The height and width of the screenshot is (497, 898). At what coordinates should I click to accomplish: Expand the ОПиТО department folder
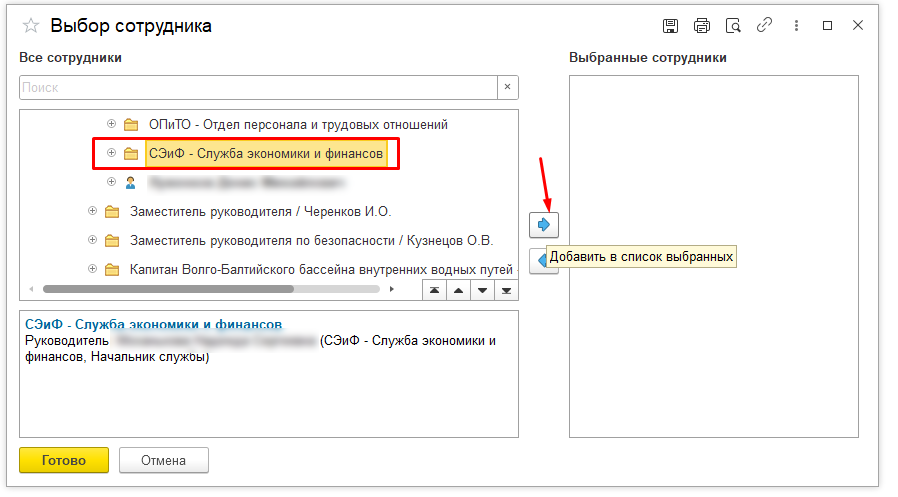tap(111, 125)
